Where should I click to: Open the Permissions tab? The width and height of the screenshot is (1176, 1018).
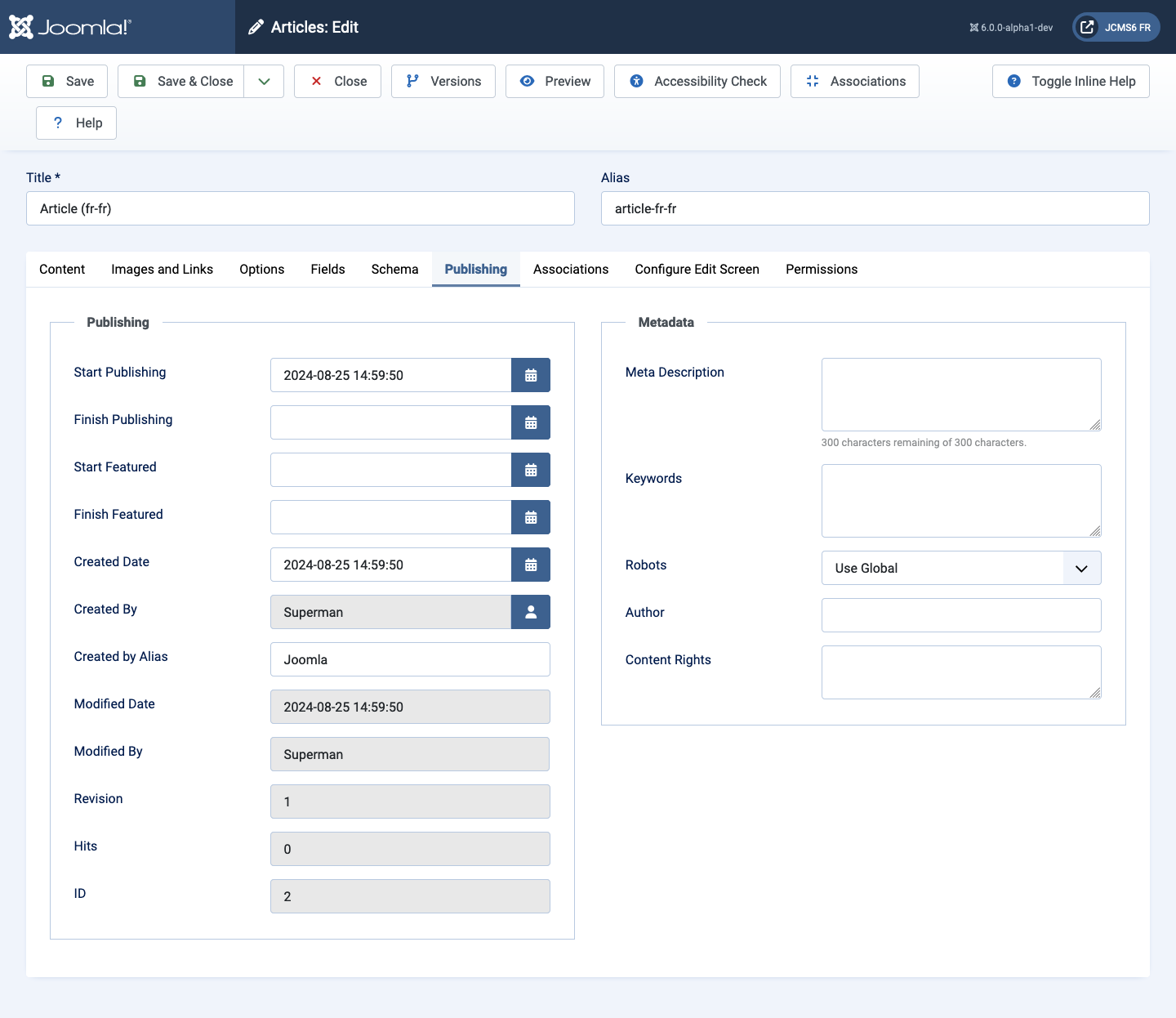[822, 269]
